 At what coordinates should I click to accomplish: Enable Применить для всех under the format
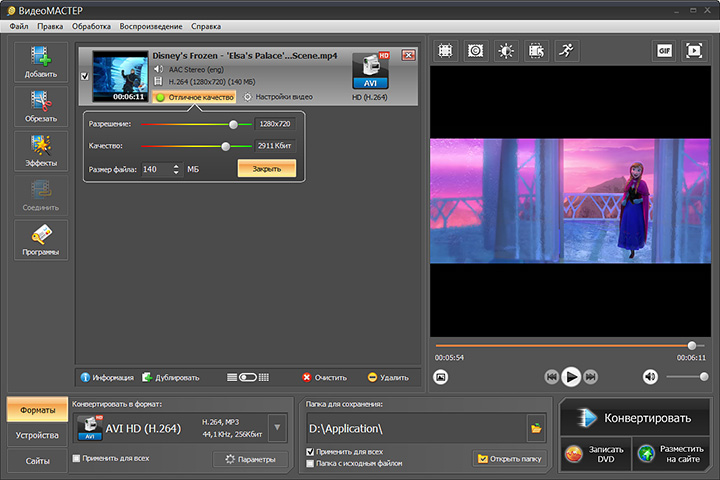(77, 458)
